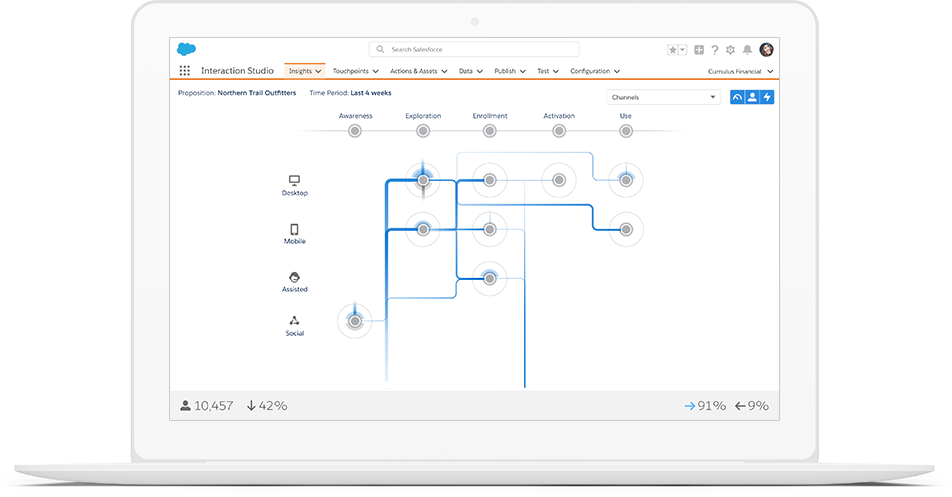The width and height of the screenshot is (952, 497).
Task: Click the global actions plus icon
Action: [x=699, y=50]
